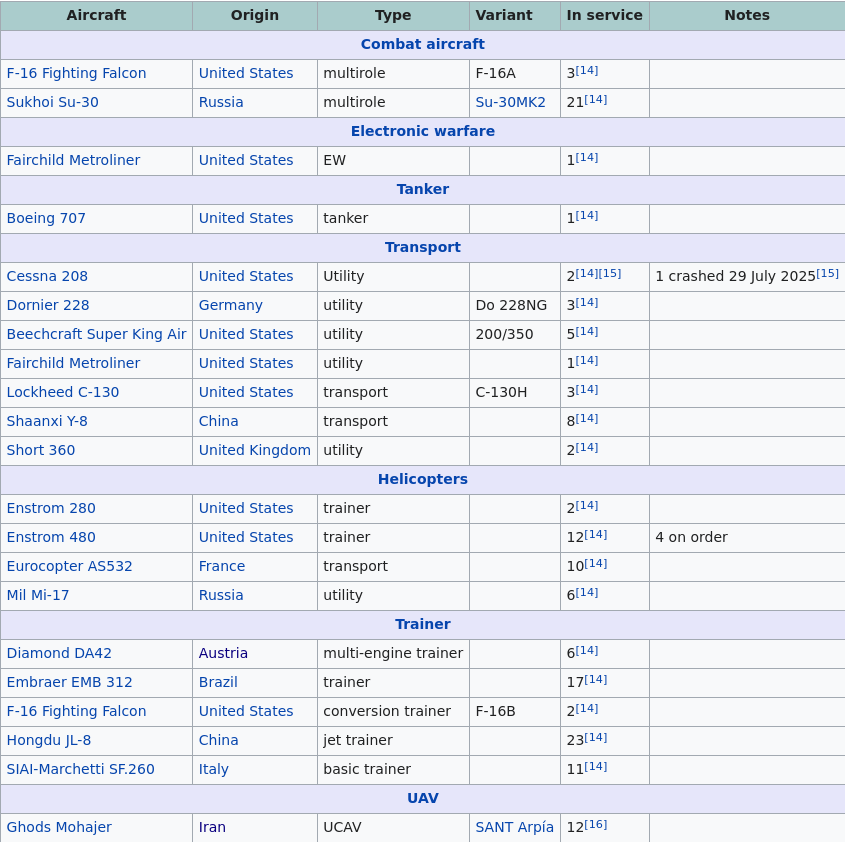Open the Embraer EMB 312 link

click(69, 682)
